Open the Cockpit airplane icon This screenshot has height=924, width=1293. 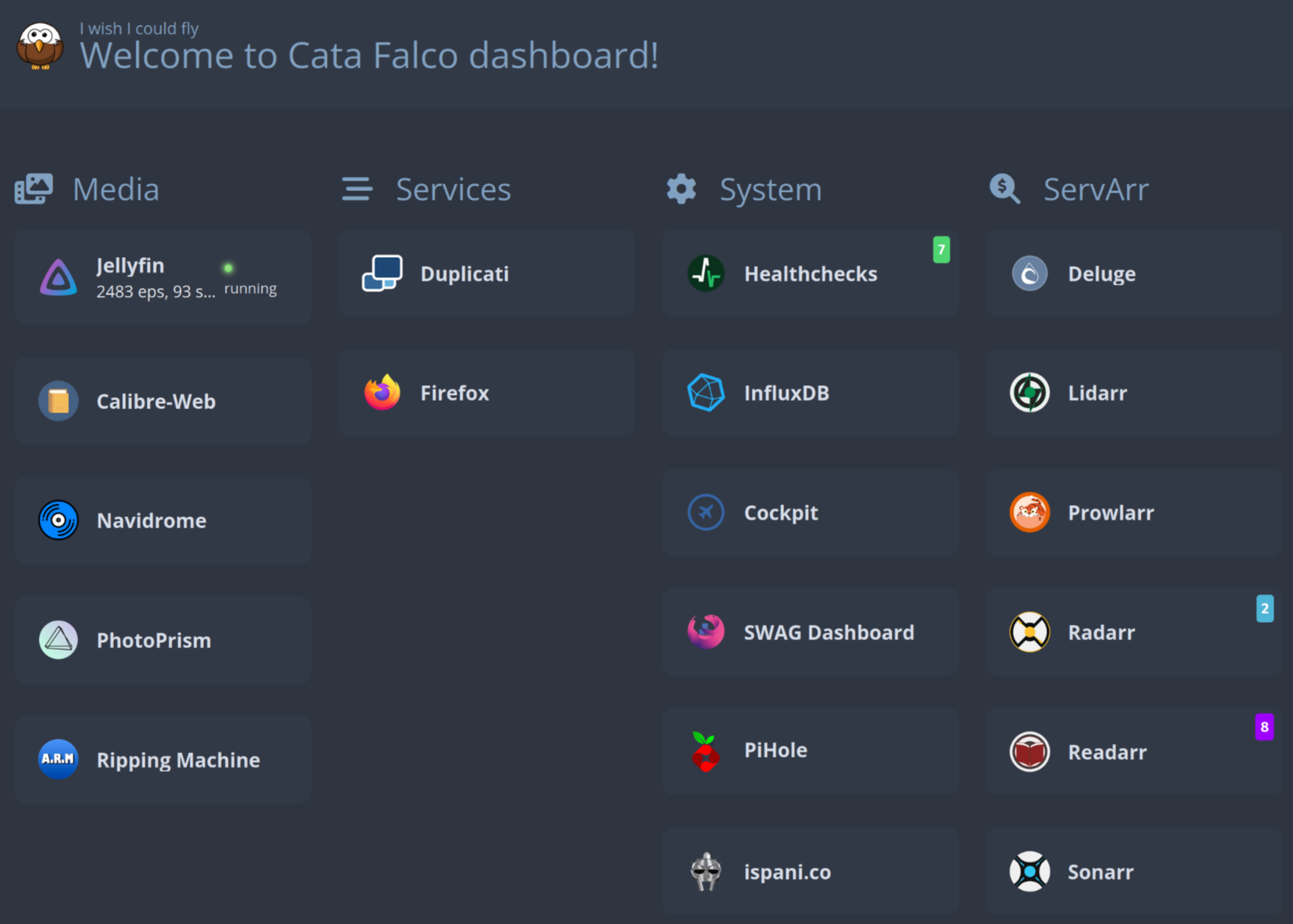pos(706,513)
